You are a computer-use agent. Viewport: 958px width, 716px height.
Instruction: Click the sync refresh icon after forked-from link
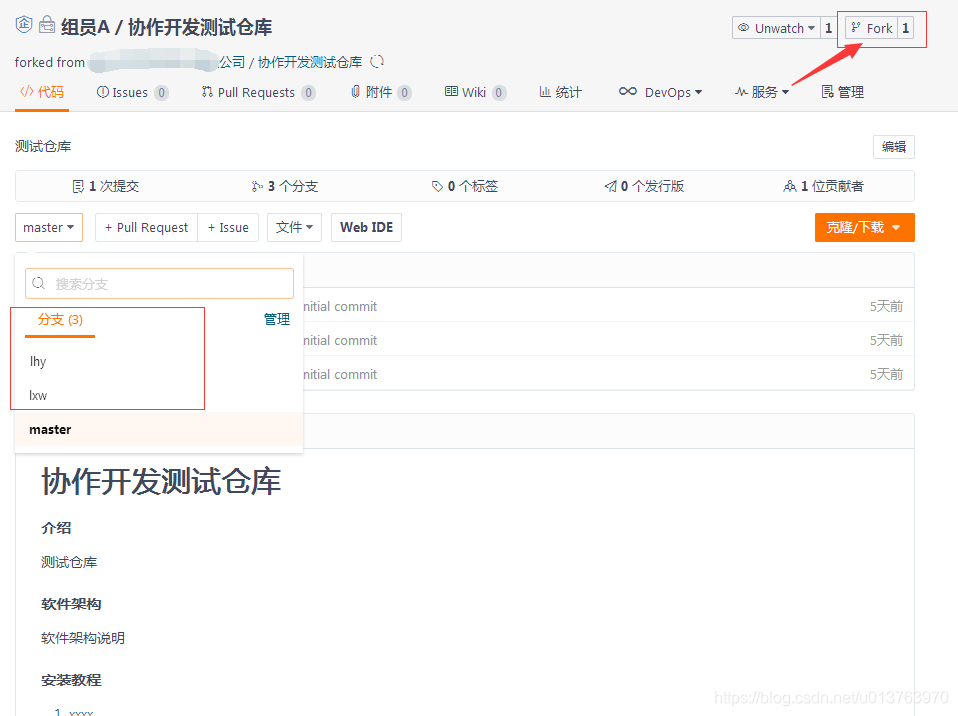coord(377,61)
